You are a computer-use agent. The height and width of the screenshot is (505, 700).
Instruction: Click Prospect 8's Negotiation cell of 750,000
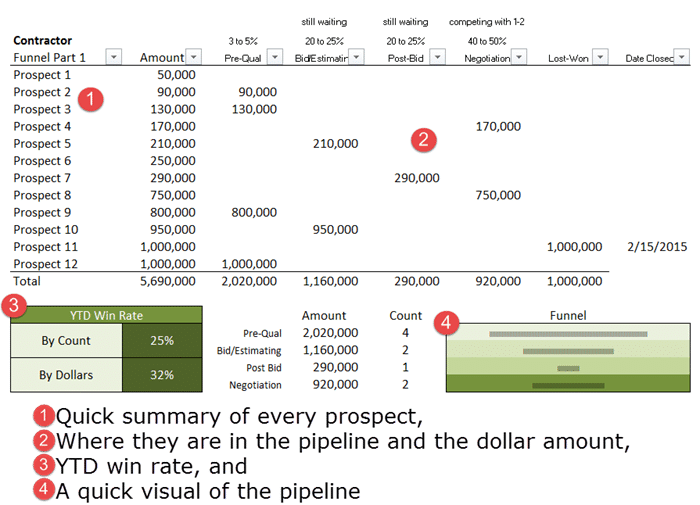(498, 195)
